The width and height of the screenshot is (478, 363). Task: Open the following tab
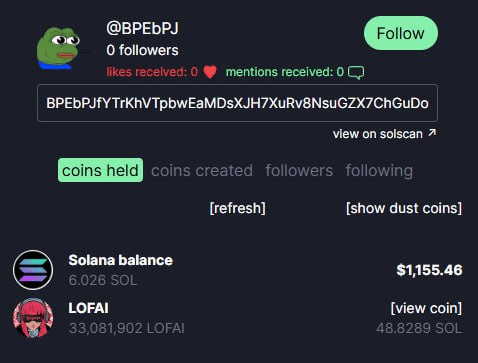379,171
